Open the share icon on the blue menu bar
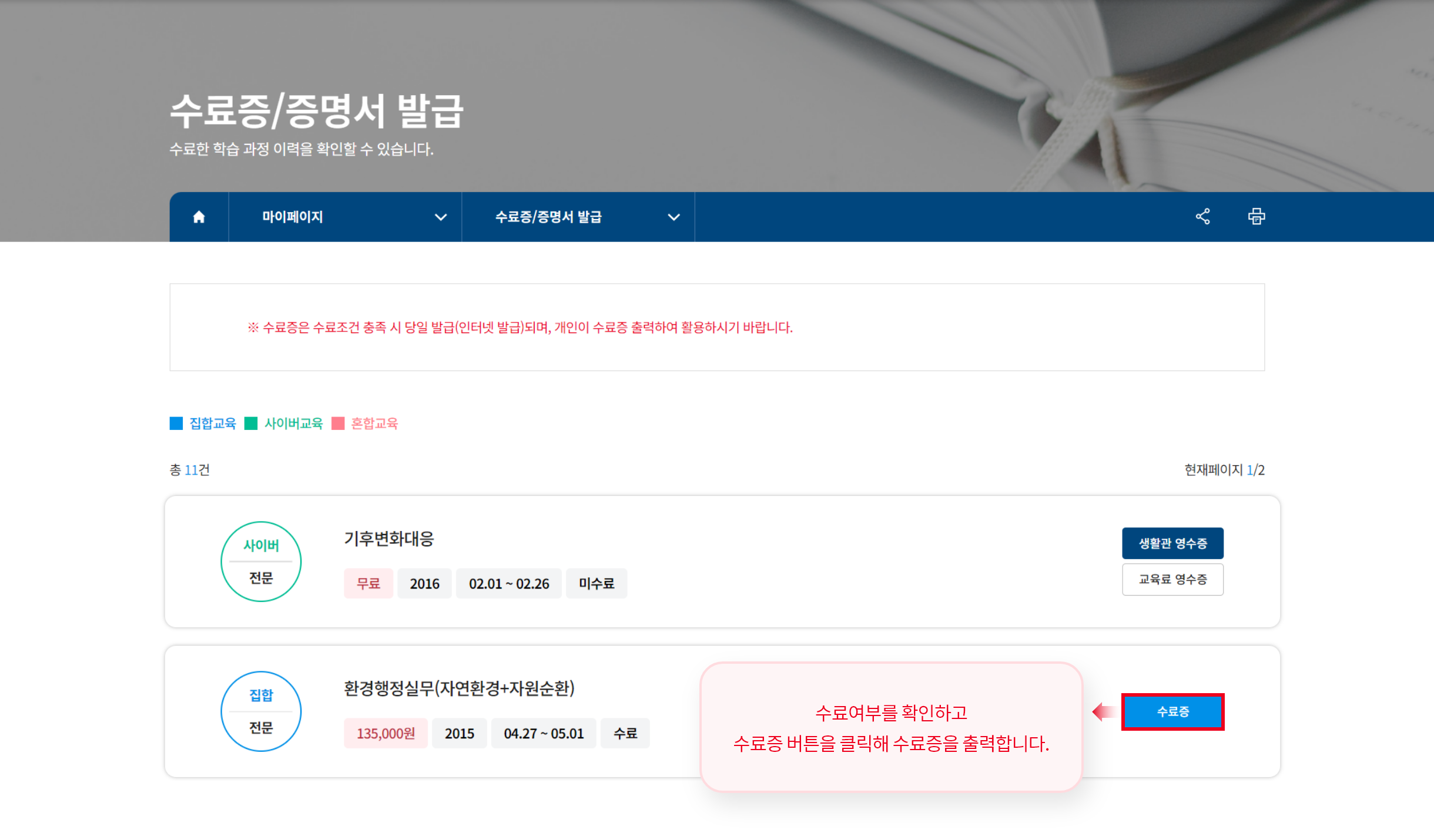 click(x=1202, y=216)
